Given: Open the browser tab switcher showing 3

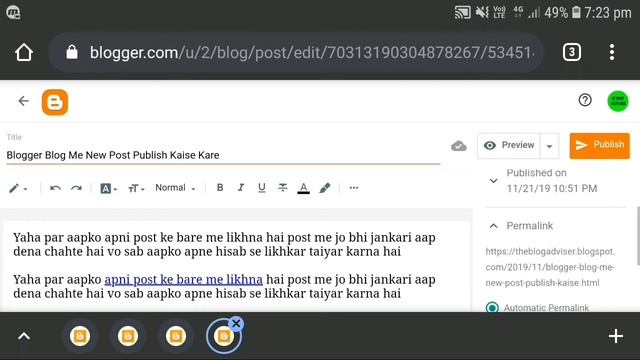Looking at the screenshot, I should [x=571, y=52].
